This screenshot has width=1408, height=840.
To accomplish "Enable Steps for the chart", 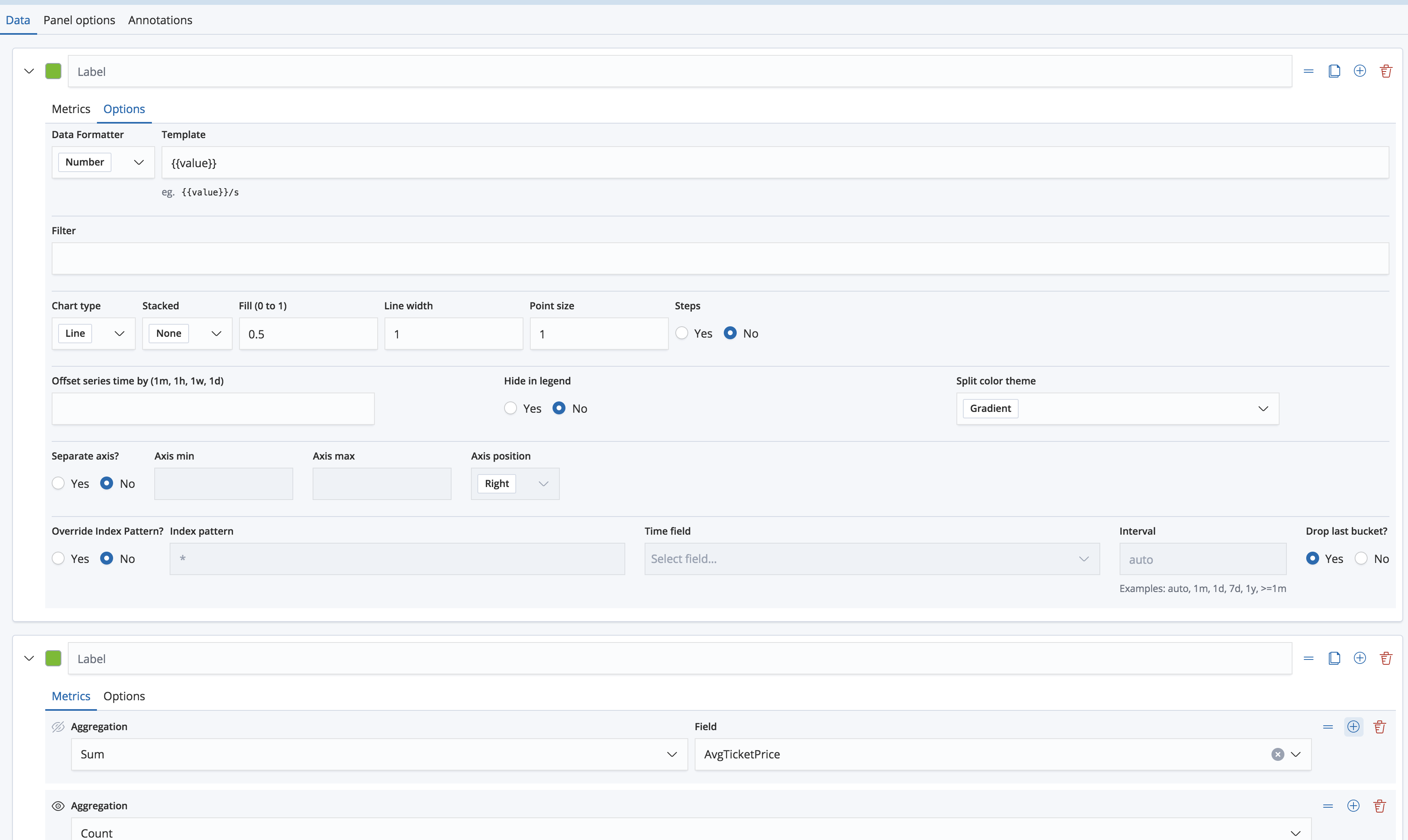I will [682, 333].
